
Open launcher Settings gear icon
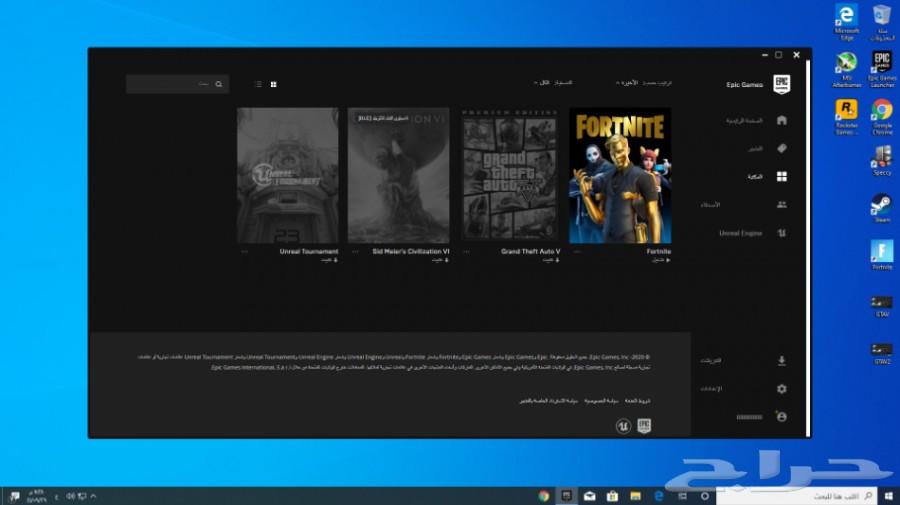click(x=782, y=389)
